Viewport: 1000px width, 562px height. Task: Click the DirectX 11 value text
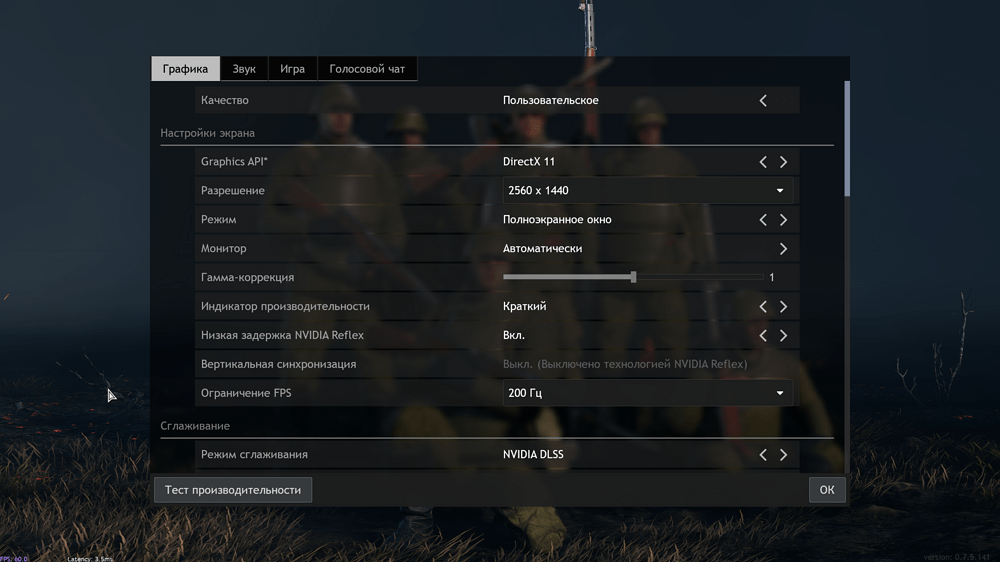pyautogui.click(x=529, y=161)
